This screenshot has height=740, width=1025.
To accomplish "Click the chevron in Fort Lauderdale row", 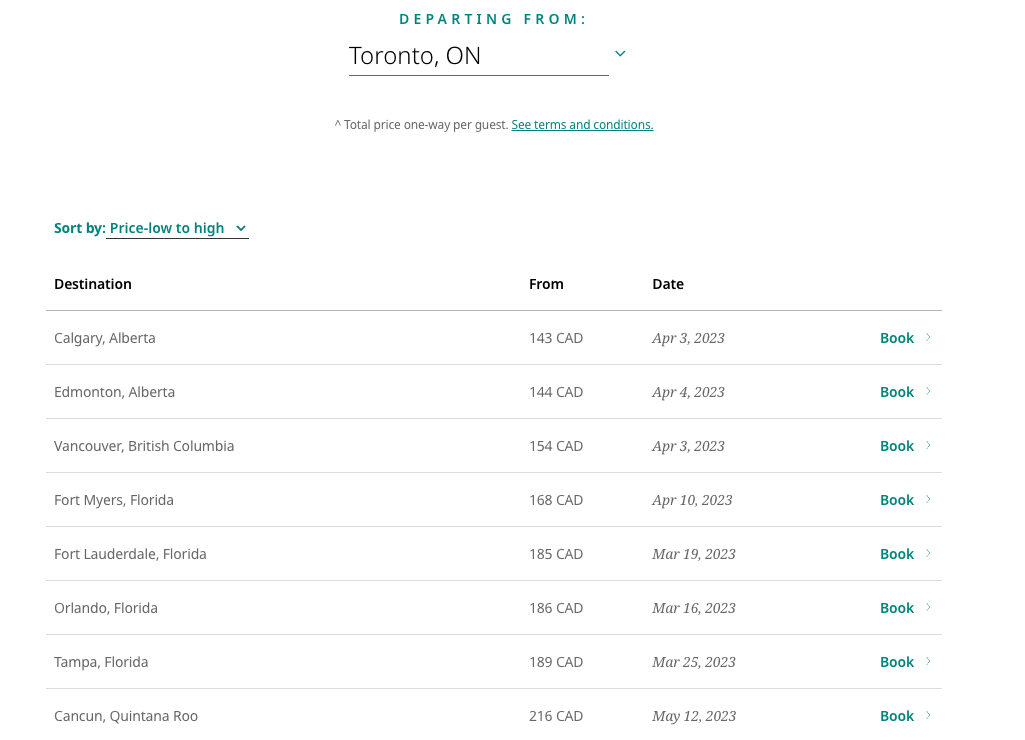I will point(928,554).
